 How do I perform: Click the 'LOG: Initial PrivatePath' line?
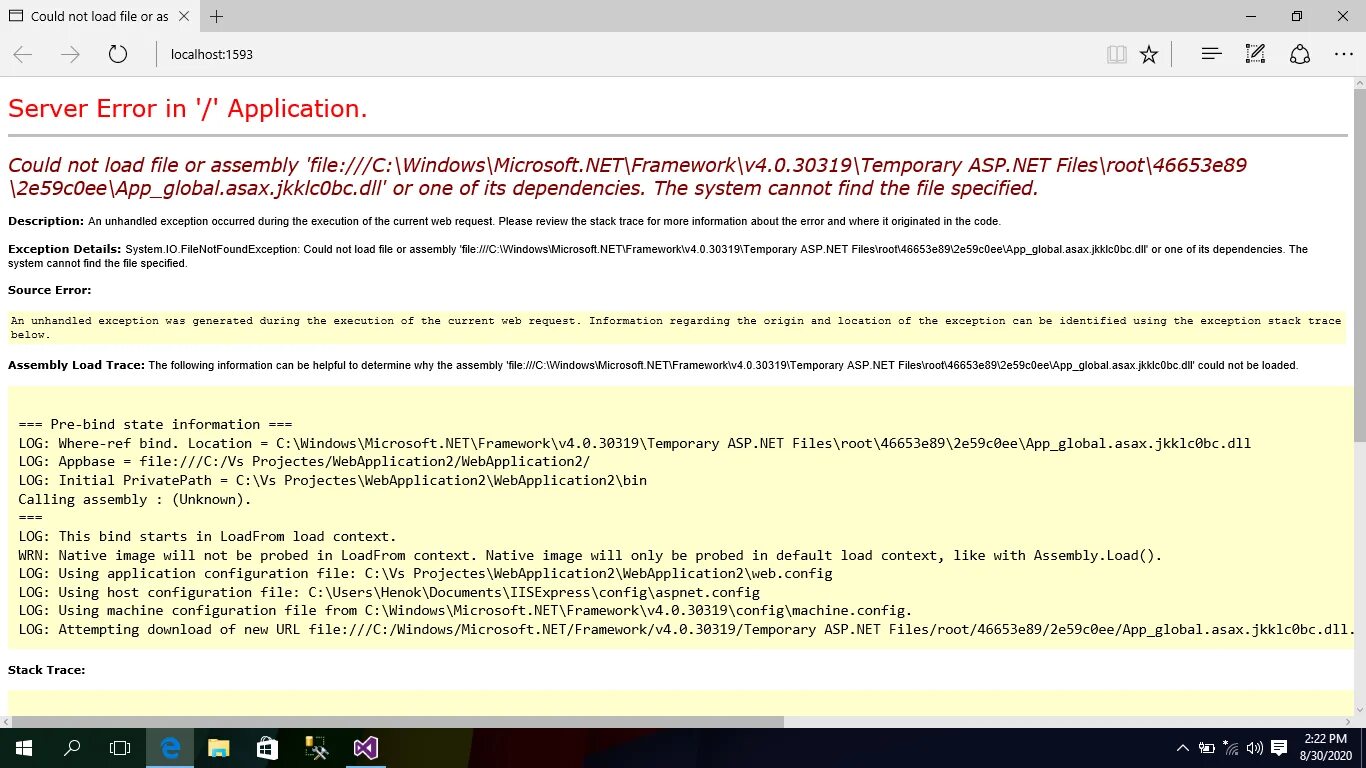coord(332,480)
